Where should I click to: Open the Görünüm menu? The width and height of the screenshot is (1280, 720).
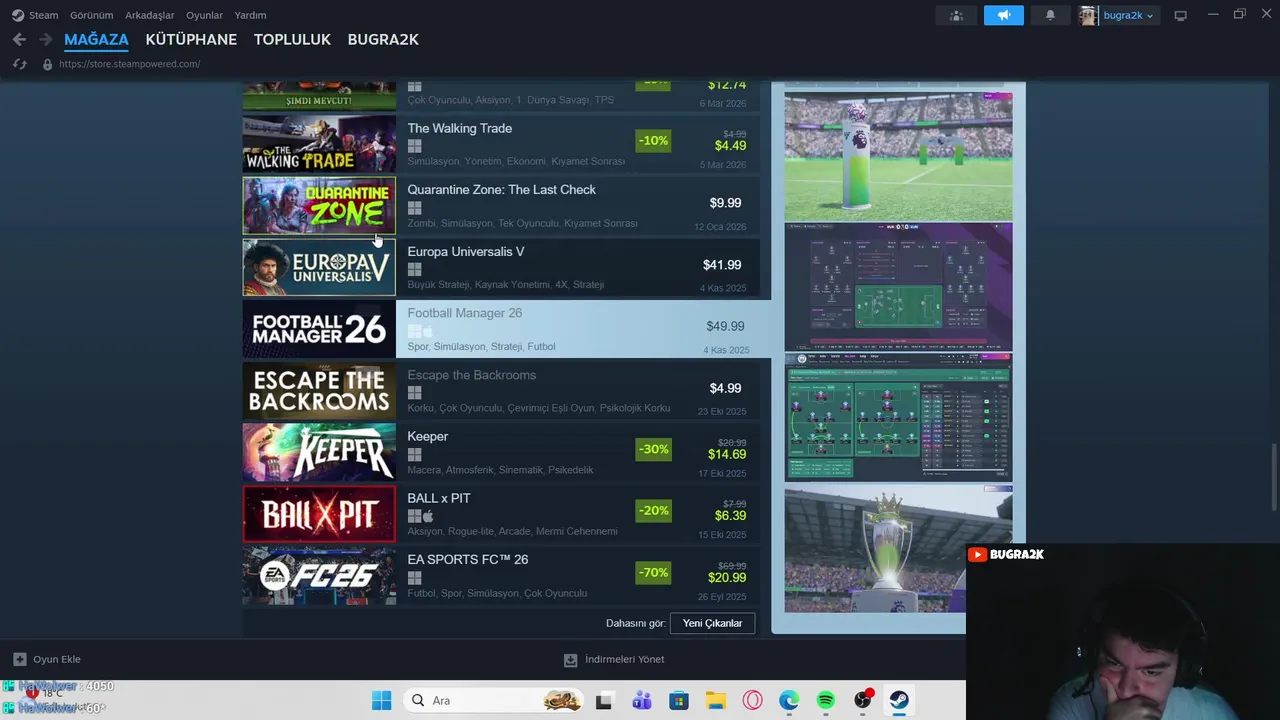click(91, 15)
